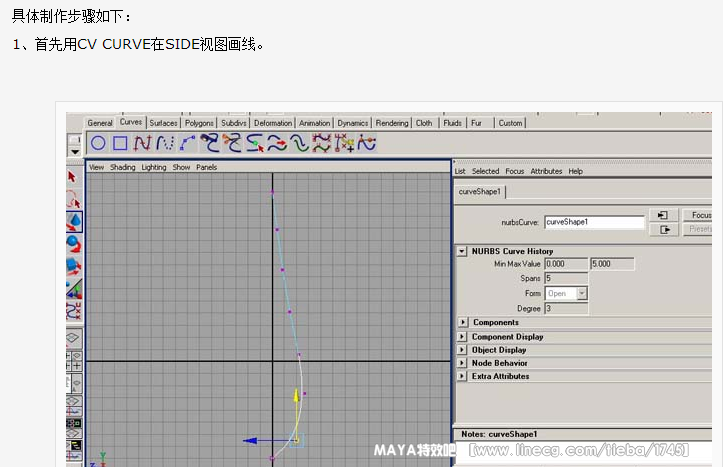Screen dimensions: 723x467
Task: Click the select input connection arrow button
Action: click(663, 215)
